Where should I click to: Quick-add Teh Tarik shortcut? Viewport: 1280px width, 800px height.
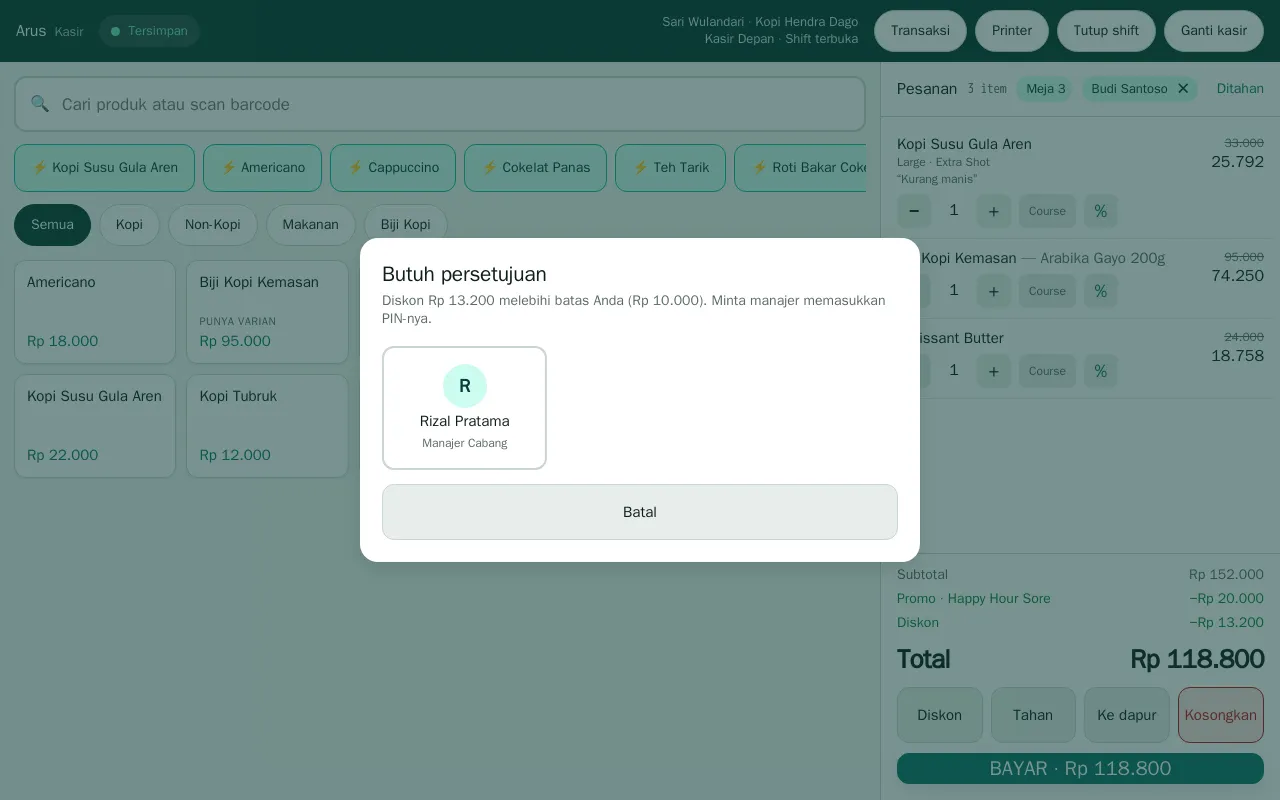coord(670,168)
